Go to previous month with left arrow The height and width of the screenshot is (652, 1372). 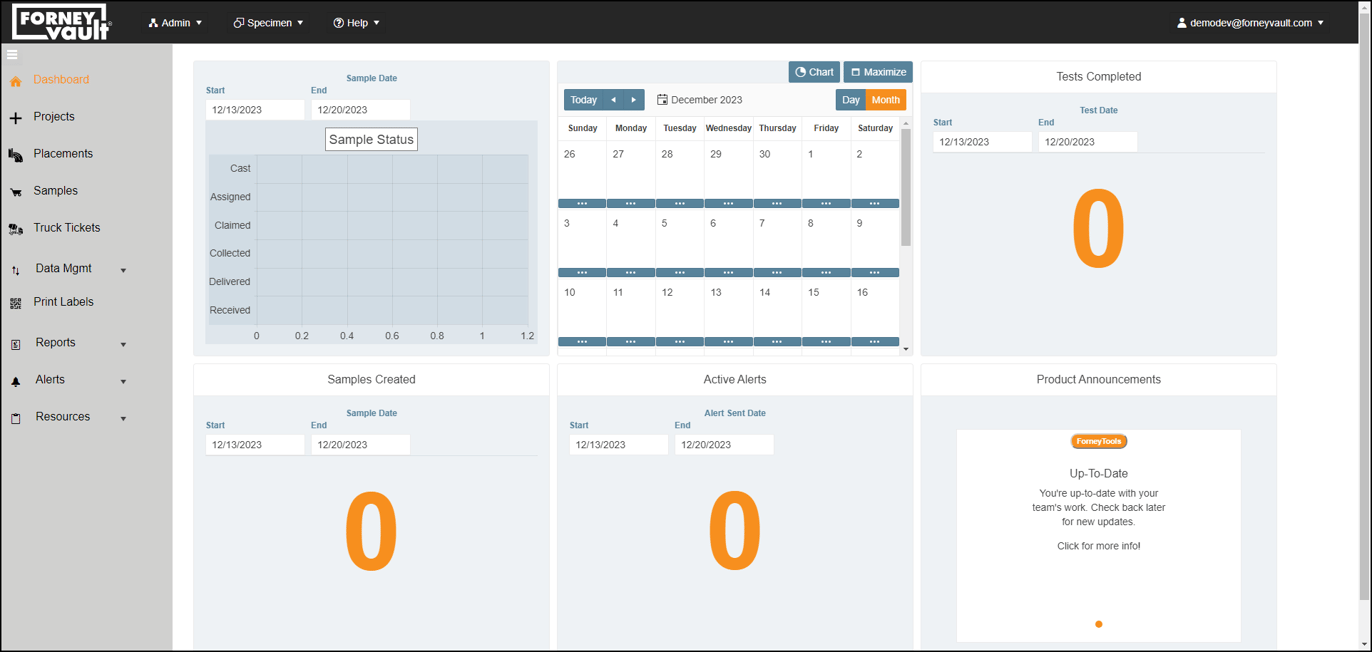coord(613,100)
